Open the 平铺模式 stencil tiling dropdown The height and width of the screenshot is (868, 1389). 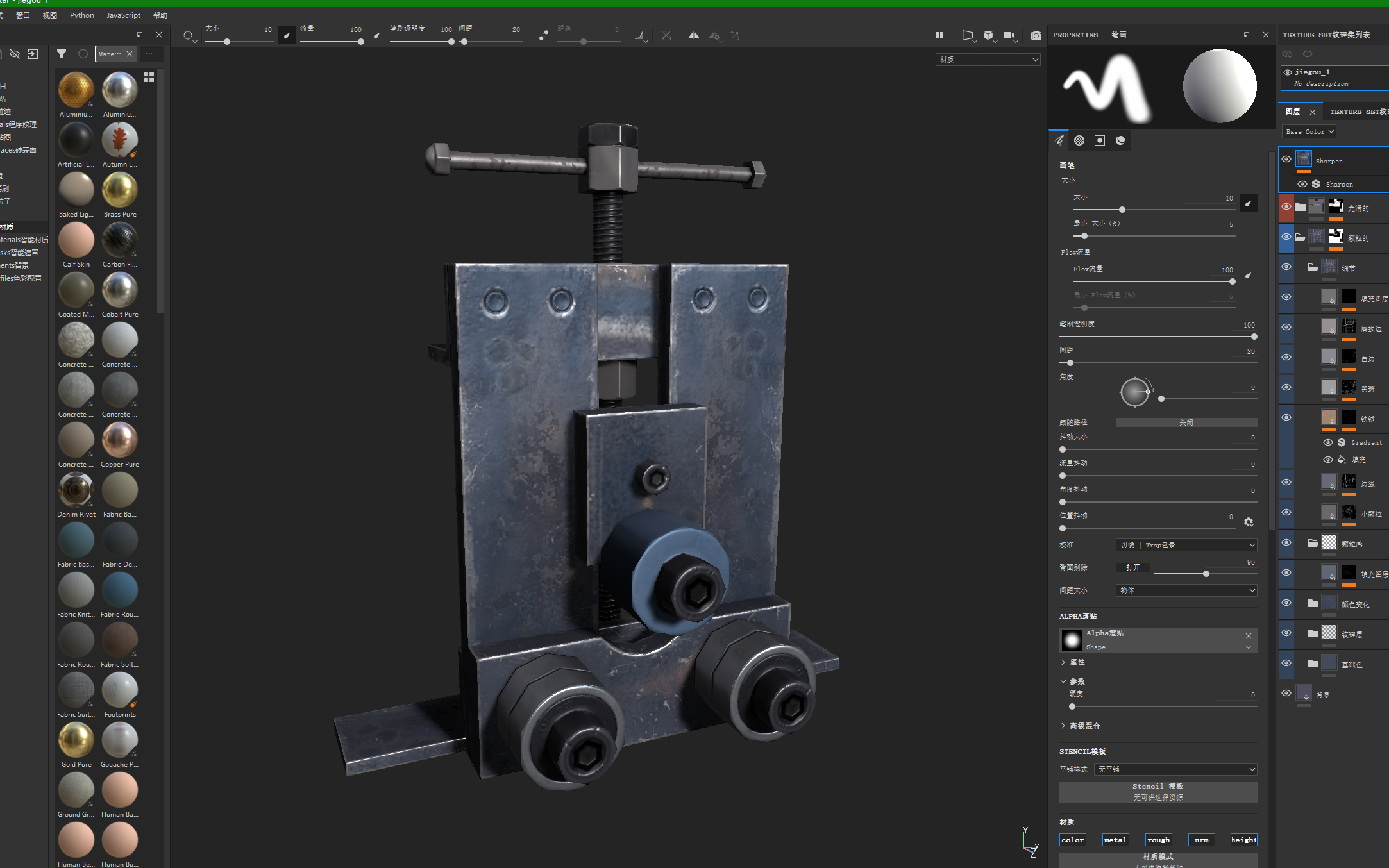coord(1175,769)
